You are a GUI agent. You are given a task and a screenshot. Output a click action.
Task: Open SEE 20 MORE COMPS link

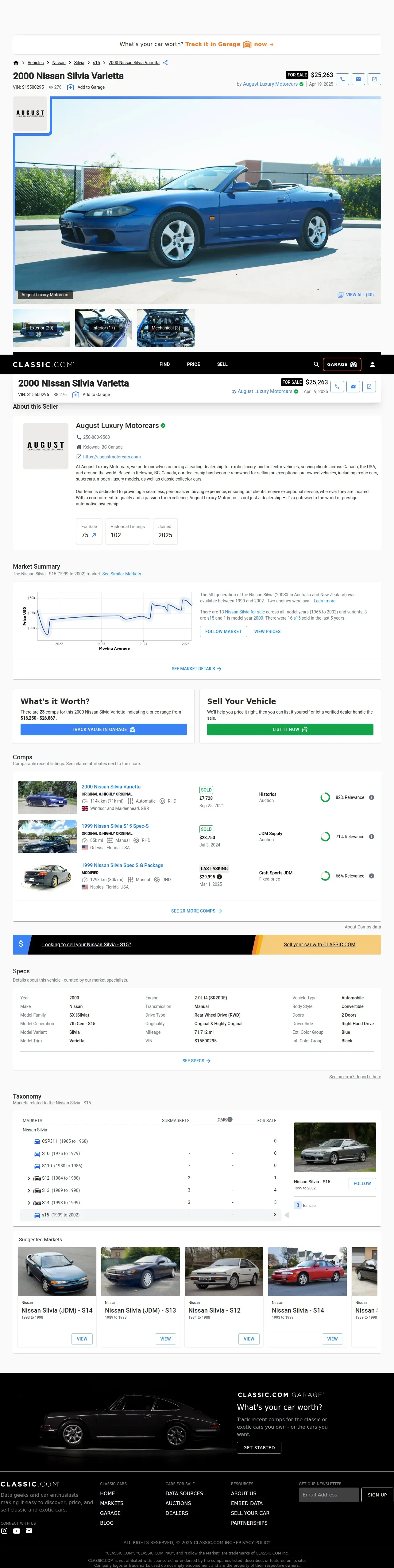(196, 911)
